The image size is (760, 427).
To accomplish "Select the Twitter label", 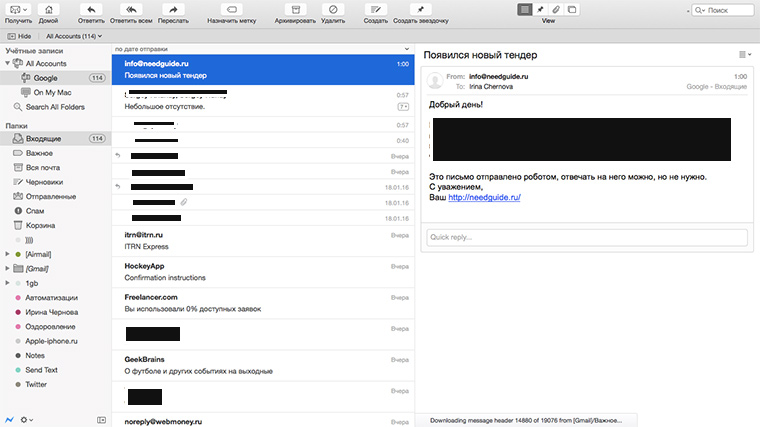I will pyautogui.click(x=55, y=384).
